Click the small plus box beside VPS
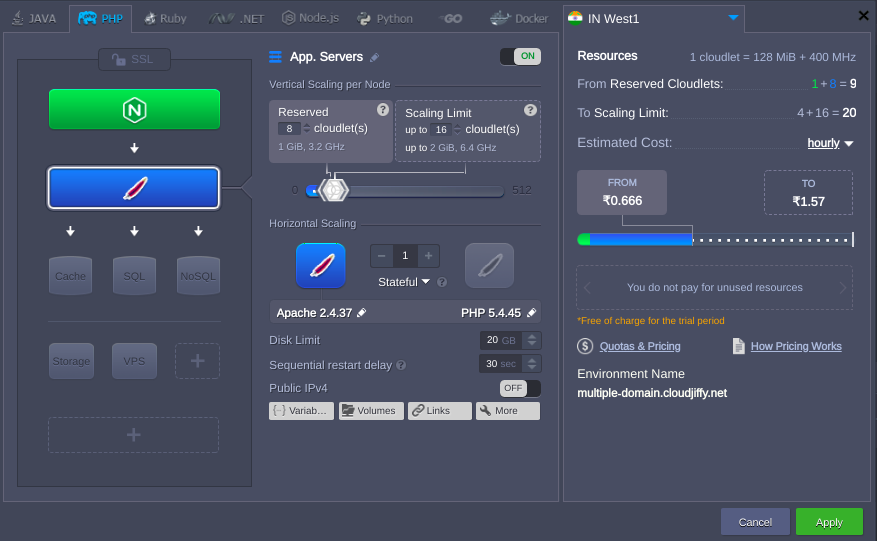This screenshot has height=541, width=877. click(x=197, y=361)
